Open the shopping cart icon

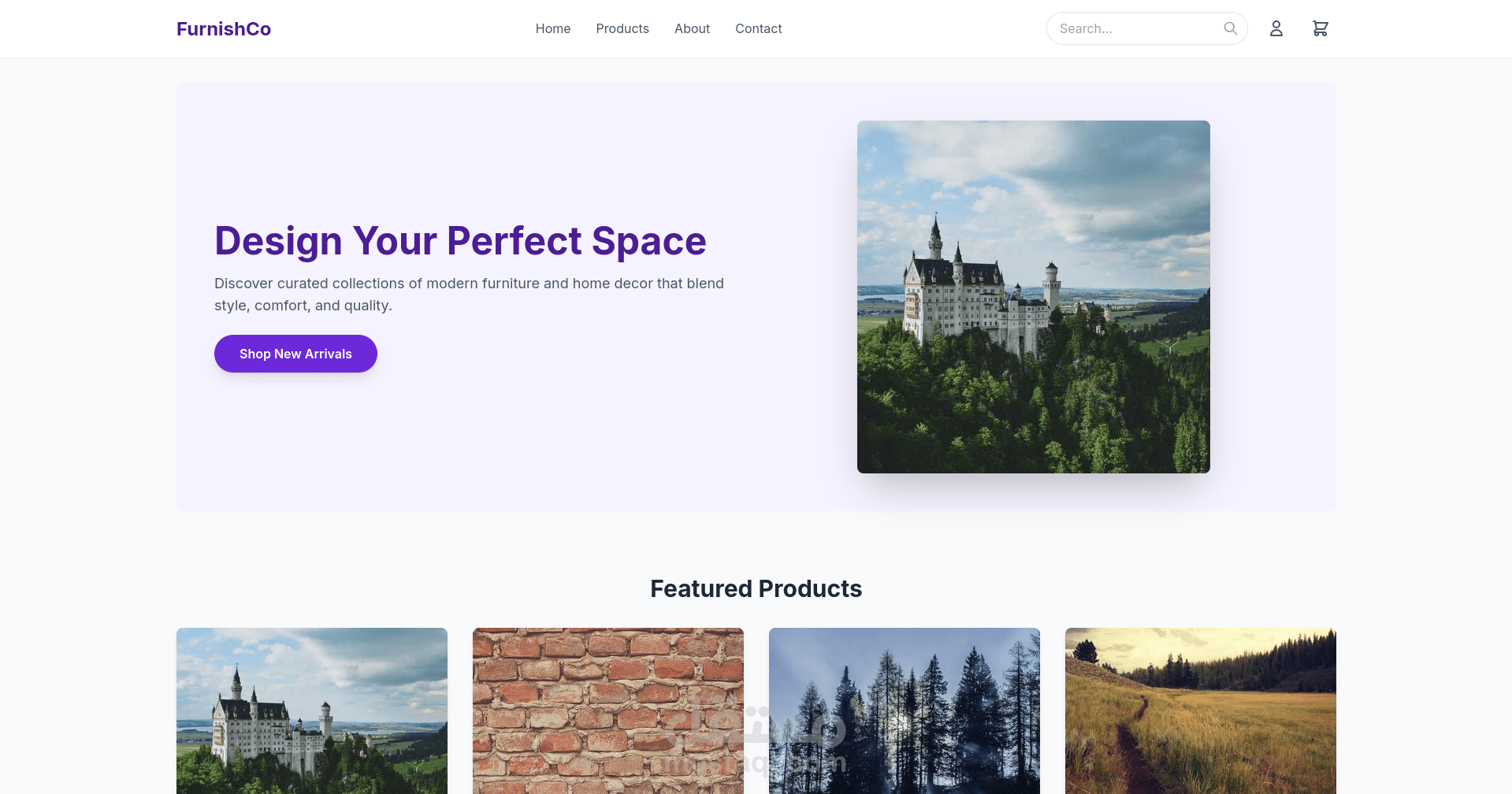1321,28
